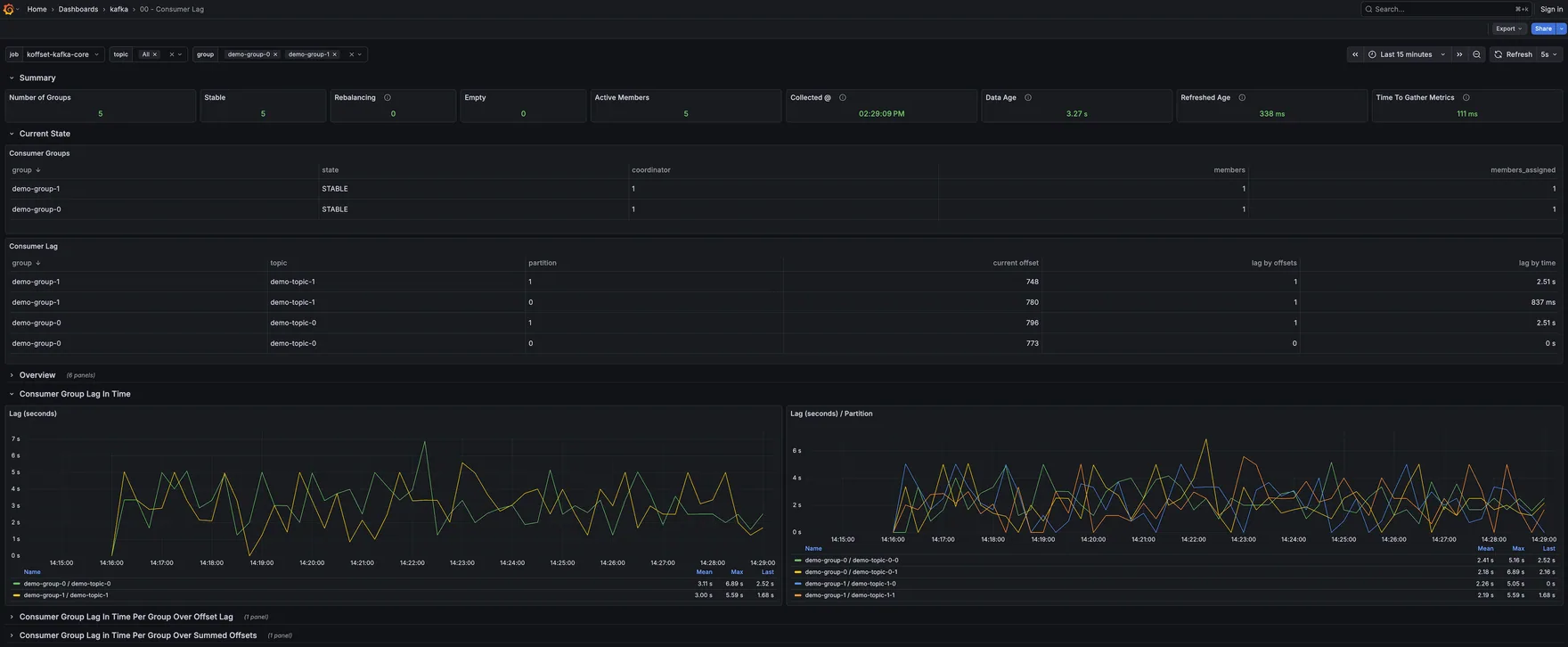Open the Export dropdown

tap(1508, 29)
